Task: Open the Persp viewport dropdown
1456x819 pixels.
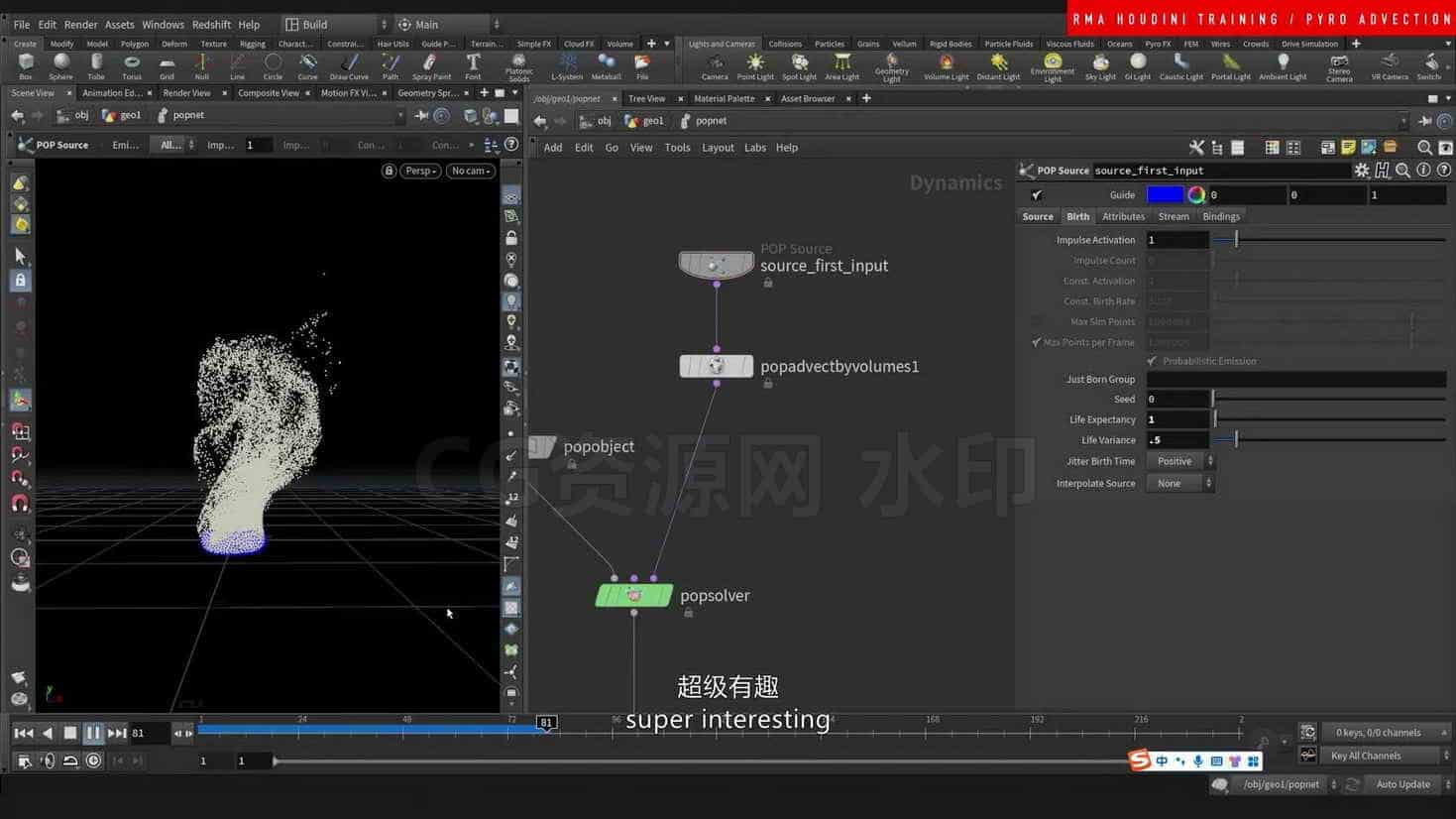Action: [x=420, y=171]
